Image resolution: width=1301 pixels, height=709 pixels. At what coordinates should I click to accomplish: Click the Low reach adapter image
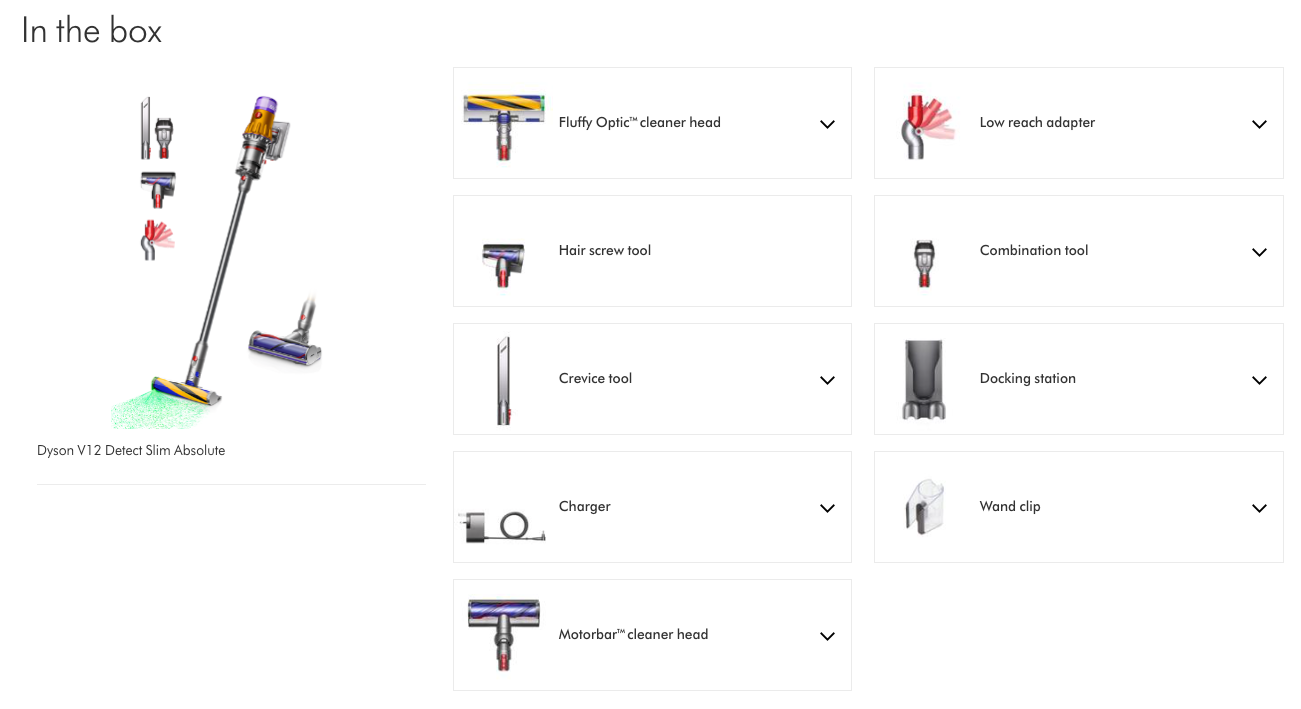click(926, 124)
